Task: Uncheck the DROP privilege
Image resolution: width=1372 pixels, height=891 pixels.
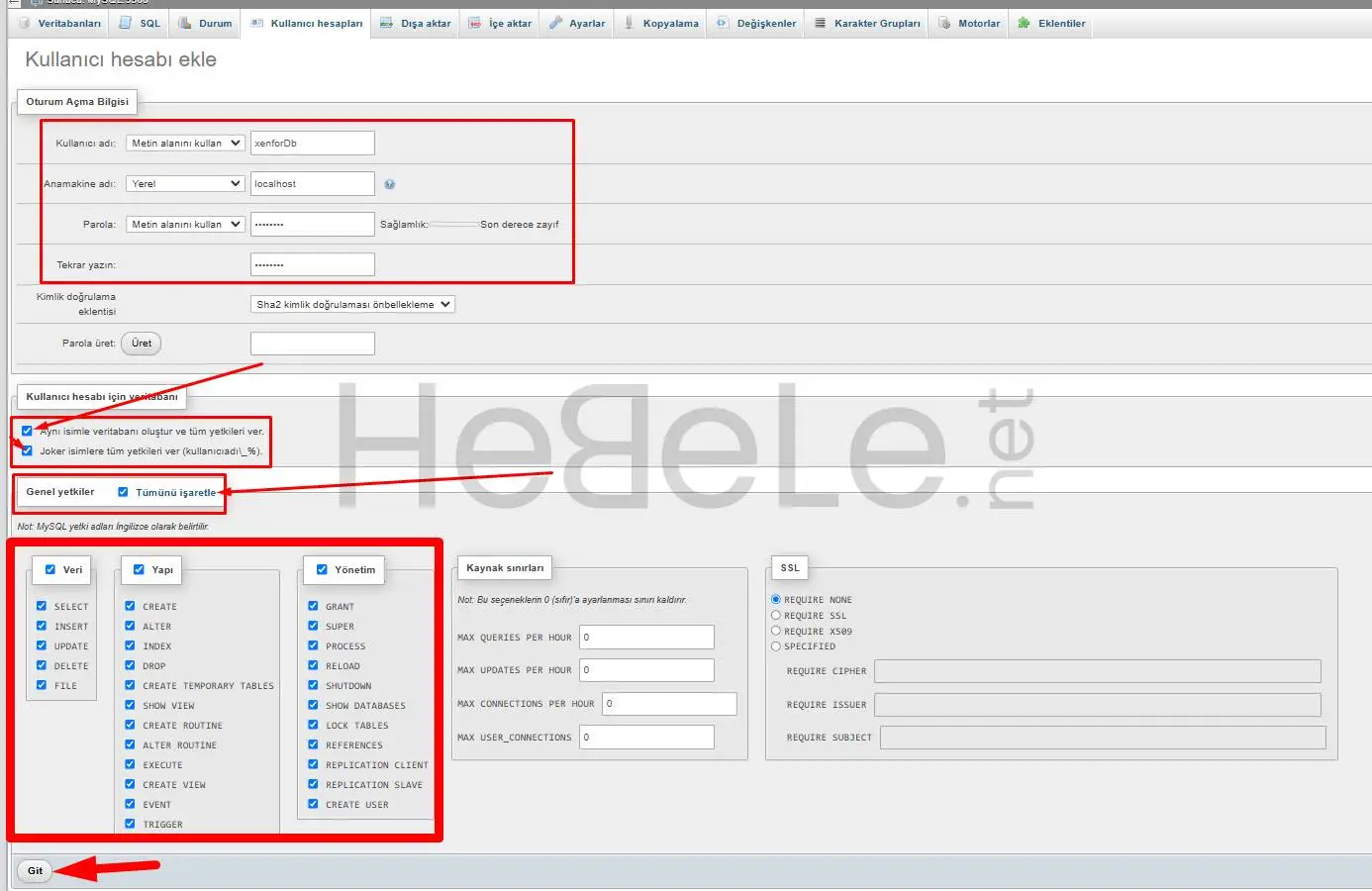Action: [130, 665]
